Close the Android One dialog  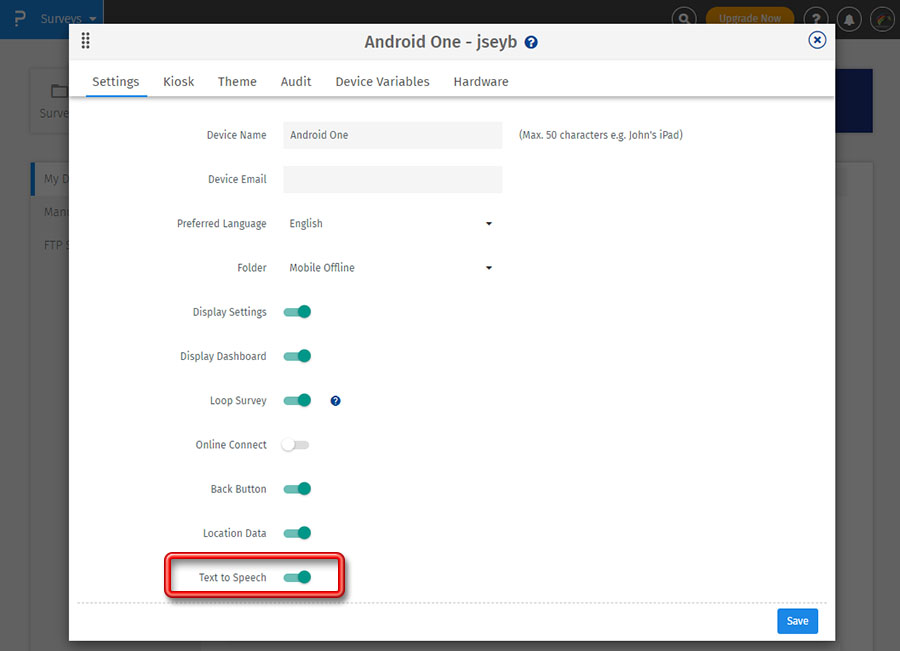click(x=817, y=40)
